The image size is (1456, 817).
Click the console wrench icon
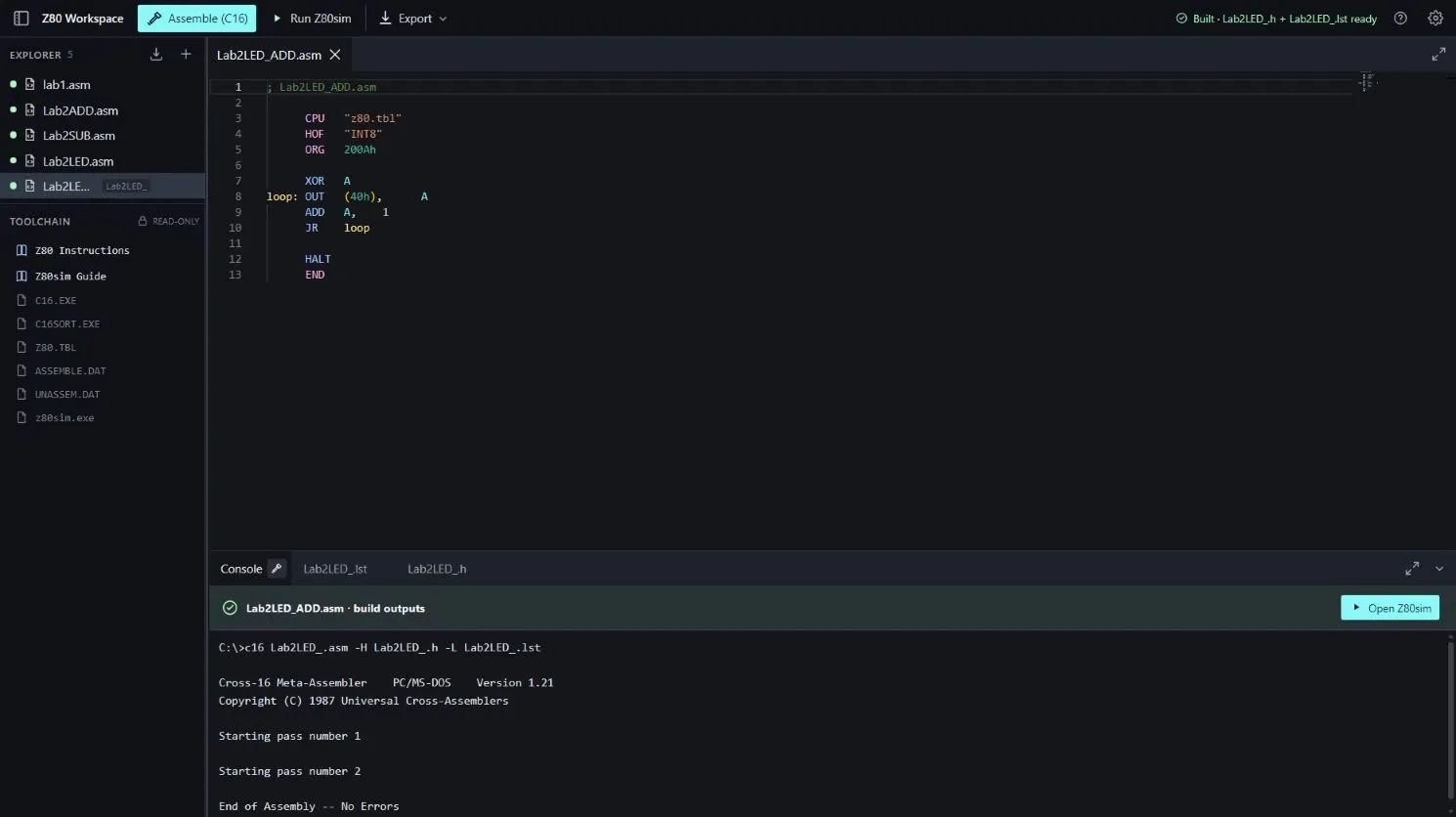[277, 569]
